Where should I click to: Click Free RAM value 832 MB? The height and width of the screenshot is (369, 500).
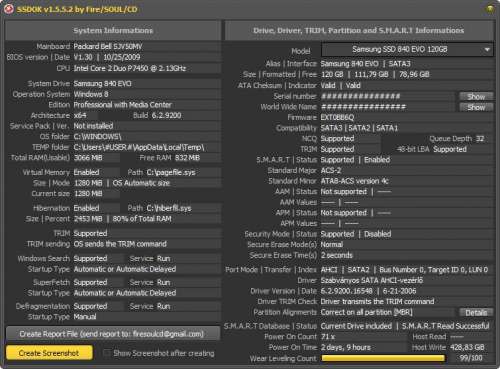click(x=187, y=158)
